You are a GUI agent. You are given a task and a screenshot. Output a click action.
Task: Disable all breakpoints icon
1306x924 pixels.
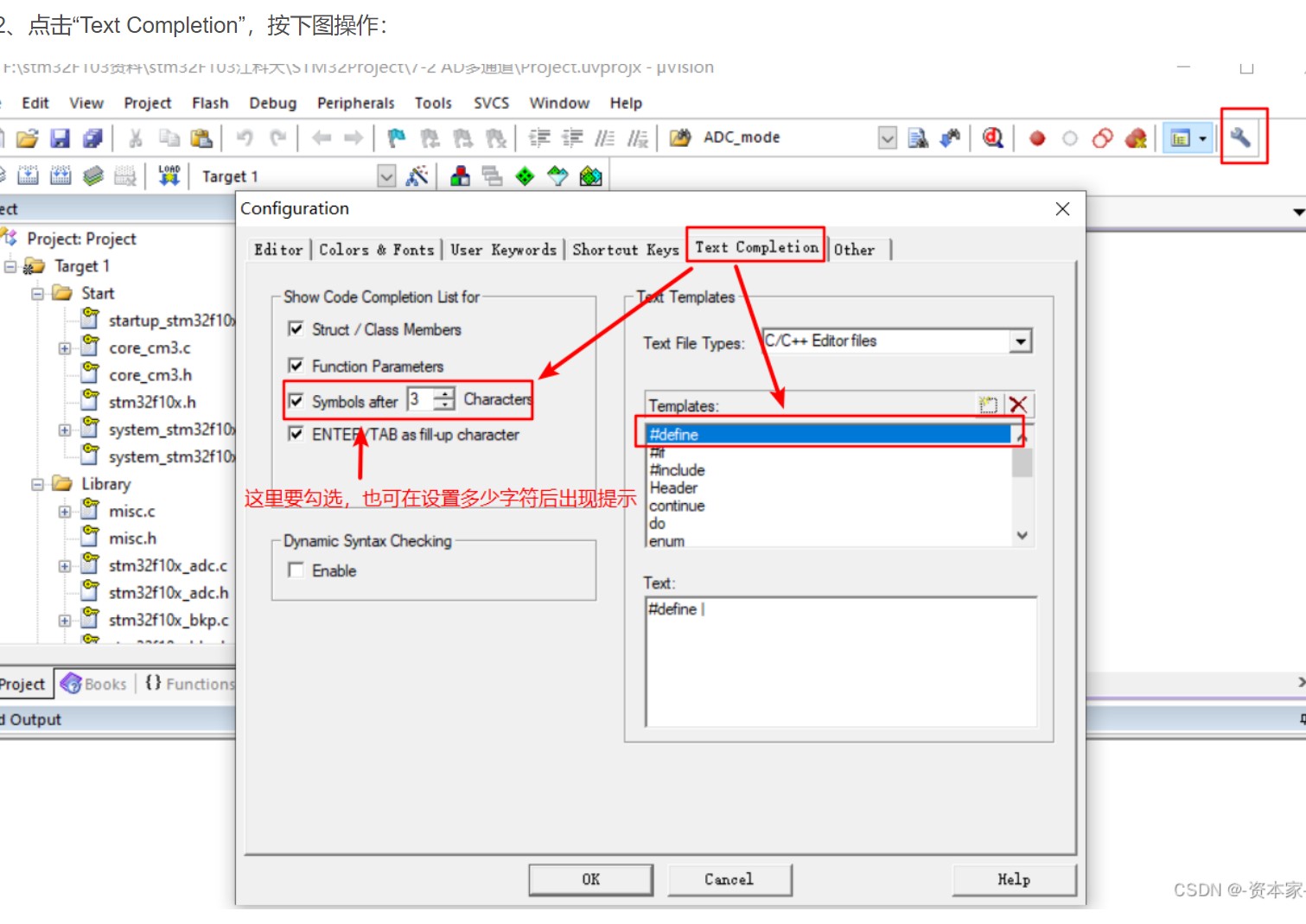pos(1102,138)
